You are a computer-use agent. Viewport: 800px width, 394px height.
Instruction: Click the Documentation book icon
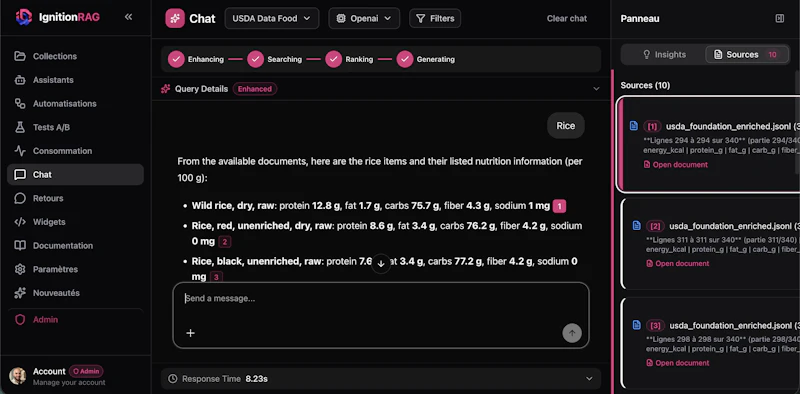point(20,245)
